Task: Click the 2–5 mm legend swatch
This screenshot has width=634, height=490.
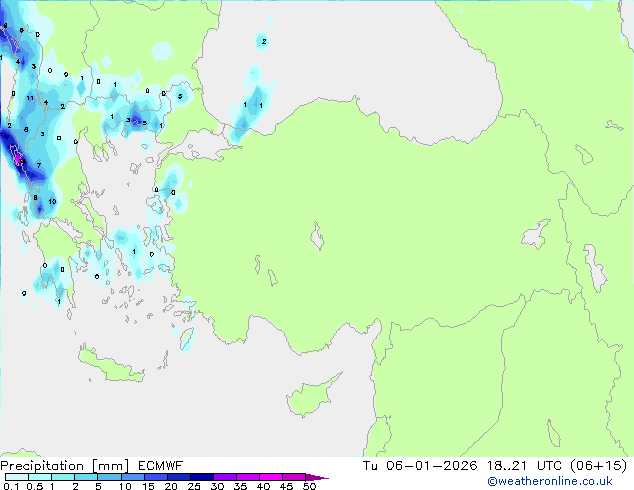Action: (86, 477)
